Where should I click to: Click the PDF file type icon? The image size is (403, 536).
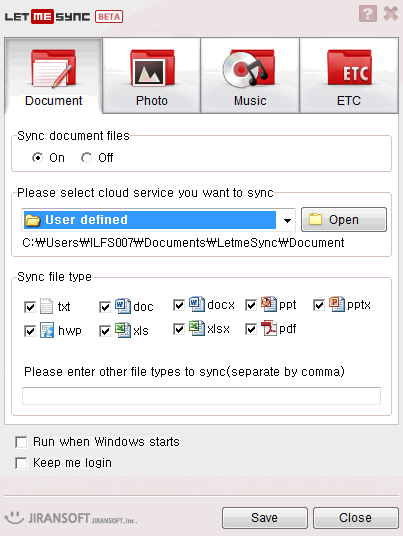pos(269,328)
